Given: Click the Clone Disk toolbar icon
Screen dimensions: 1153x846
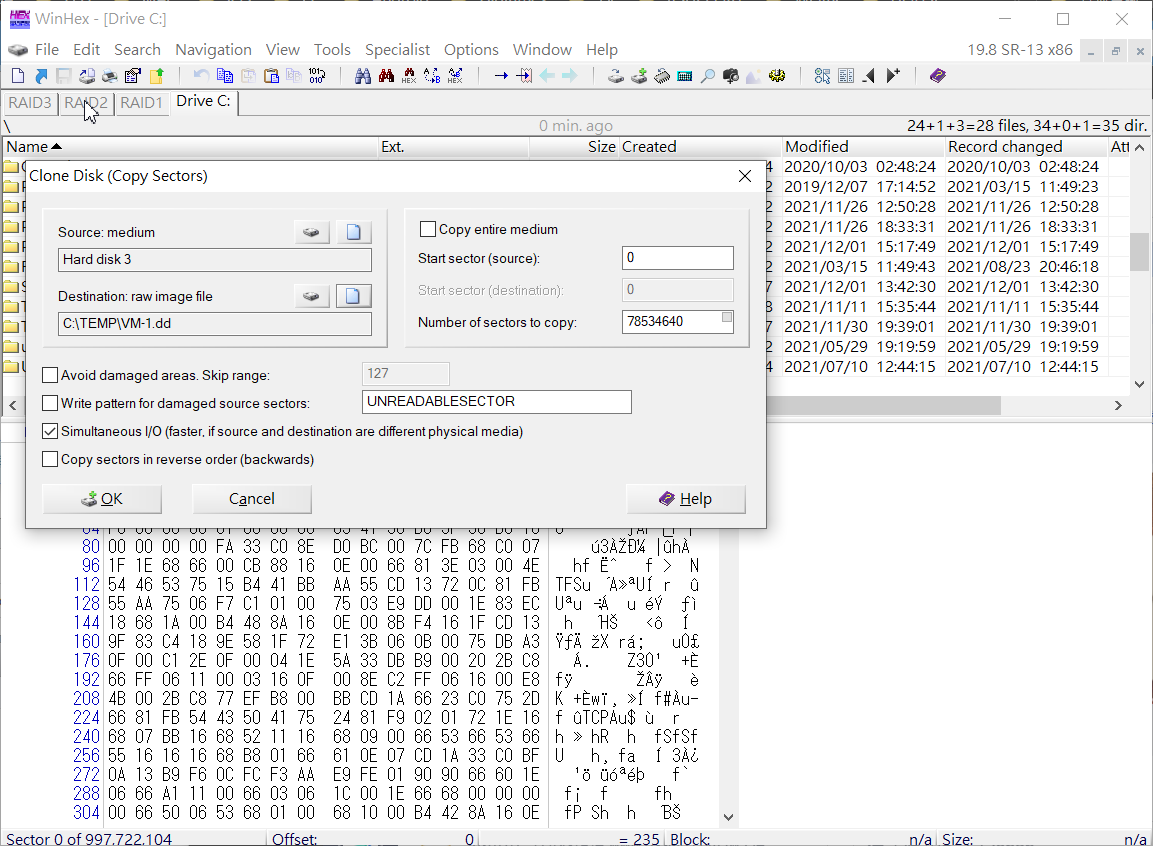Looking at the screenshot, I should [x=616, y=76].
